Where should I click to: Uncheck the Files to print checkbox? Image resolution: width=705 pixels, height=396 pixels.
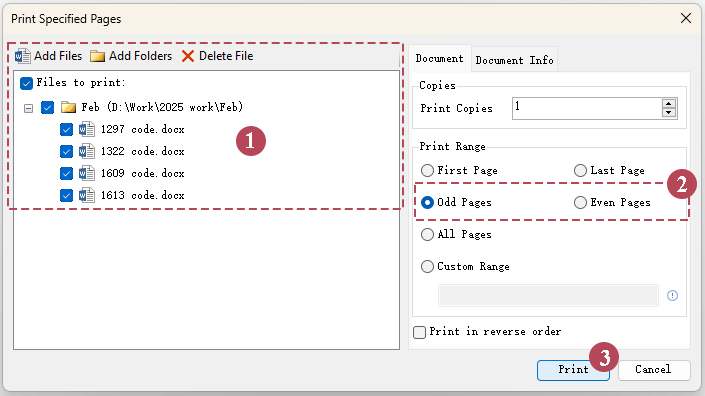click(27, 83)
